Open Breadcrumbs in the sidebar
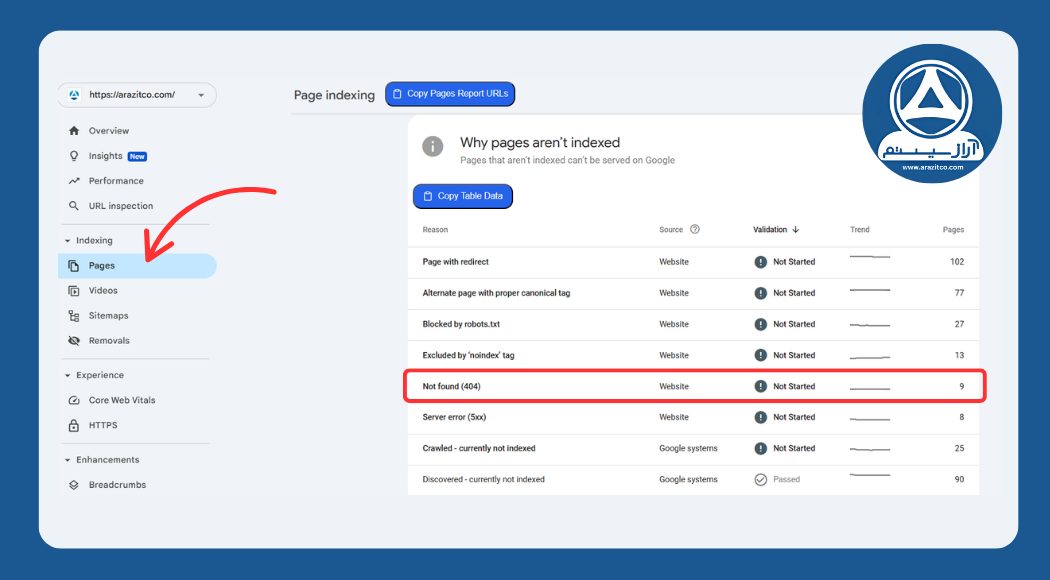Image resolution: width=1050 pixels, height=580 pixels. (117, 485)
